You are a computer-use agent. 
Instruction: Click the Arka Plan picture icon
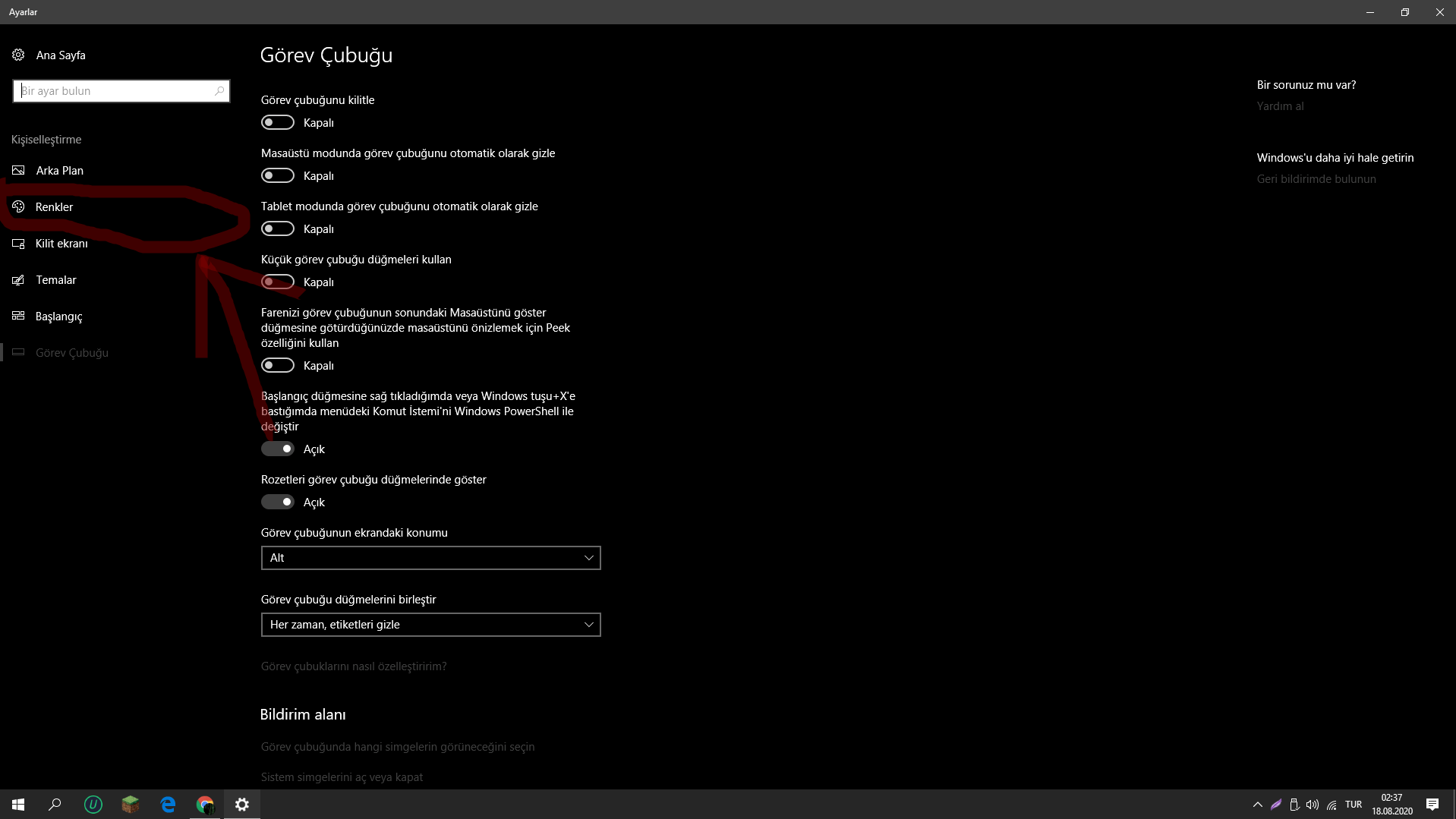click(x=18, y=170)
